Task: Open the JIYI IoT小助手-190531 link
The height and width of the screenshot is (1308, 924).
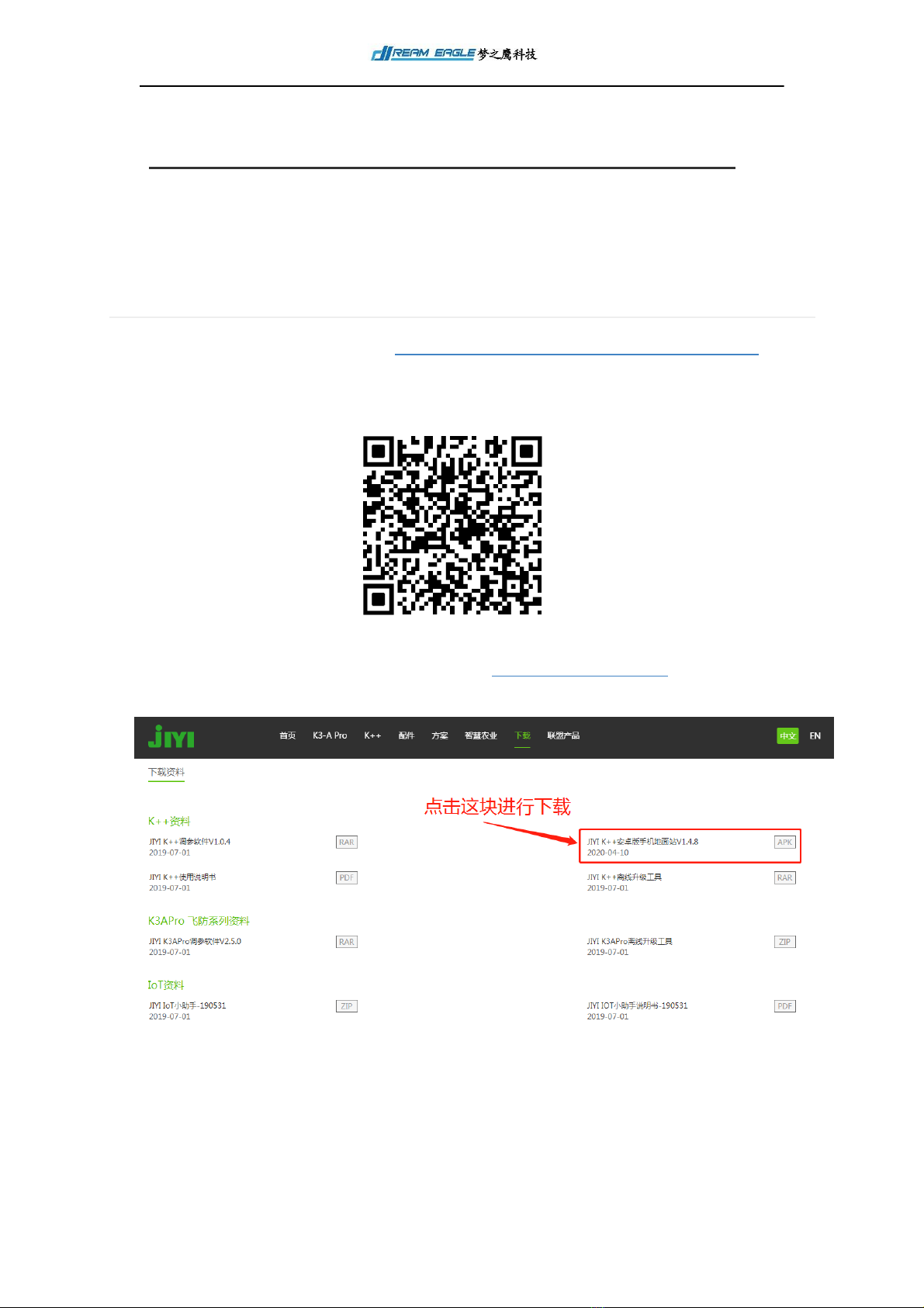Action: click(x=188, y=1006)
